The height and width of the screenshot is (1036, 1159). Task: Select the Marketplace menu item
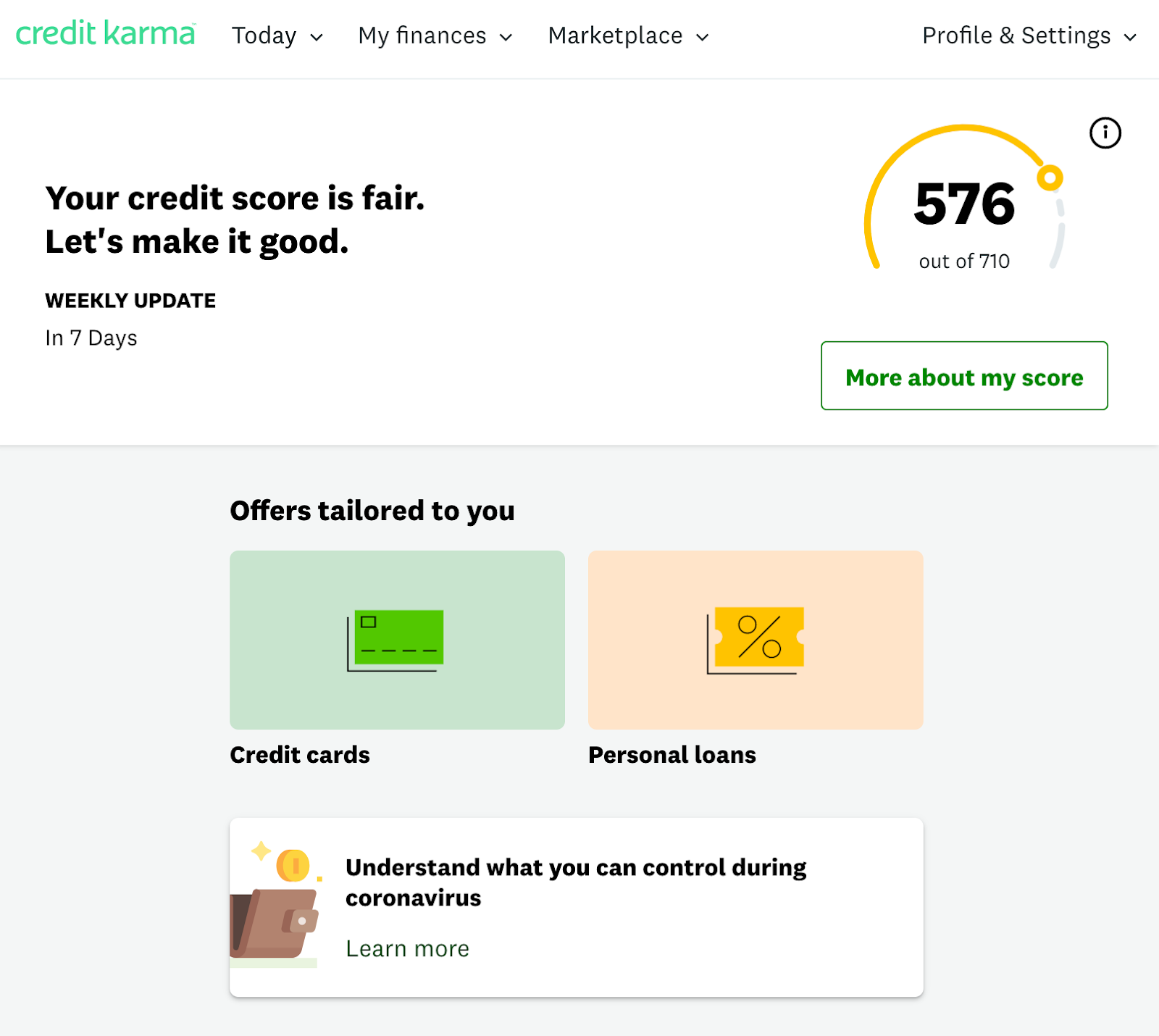615,35
